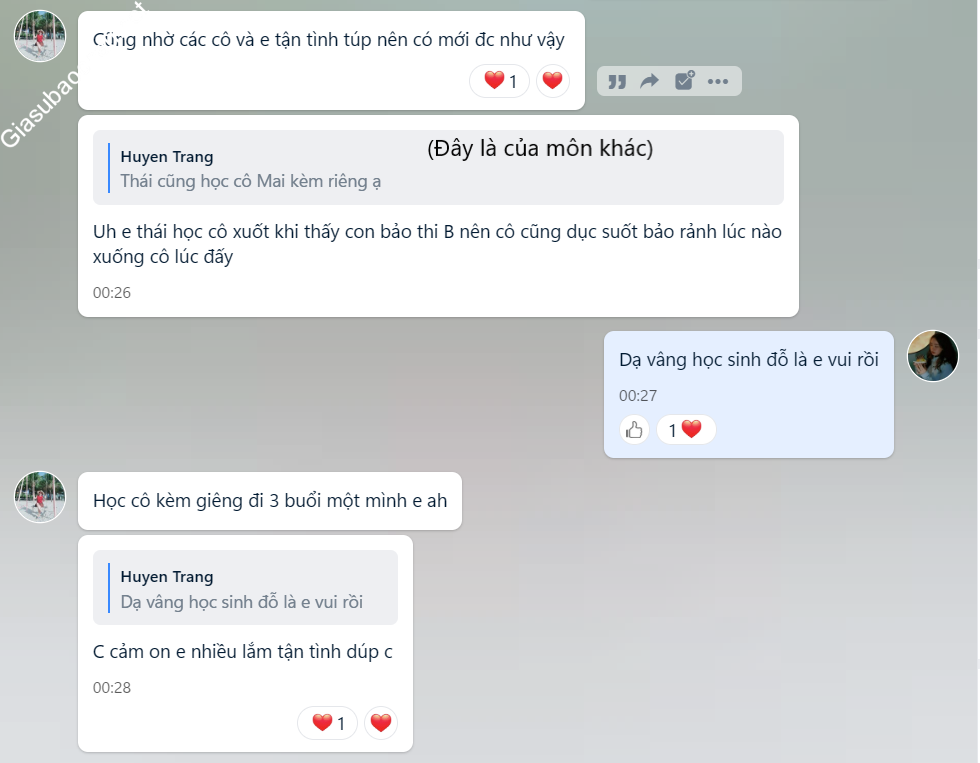Image resolution: width=980 pixels, height=763 pixels.
Task: Click the heart count on first message
Action: [x=499, y=81]
